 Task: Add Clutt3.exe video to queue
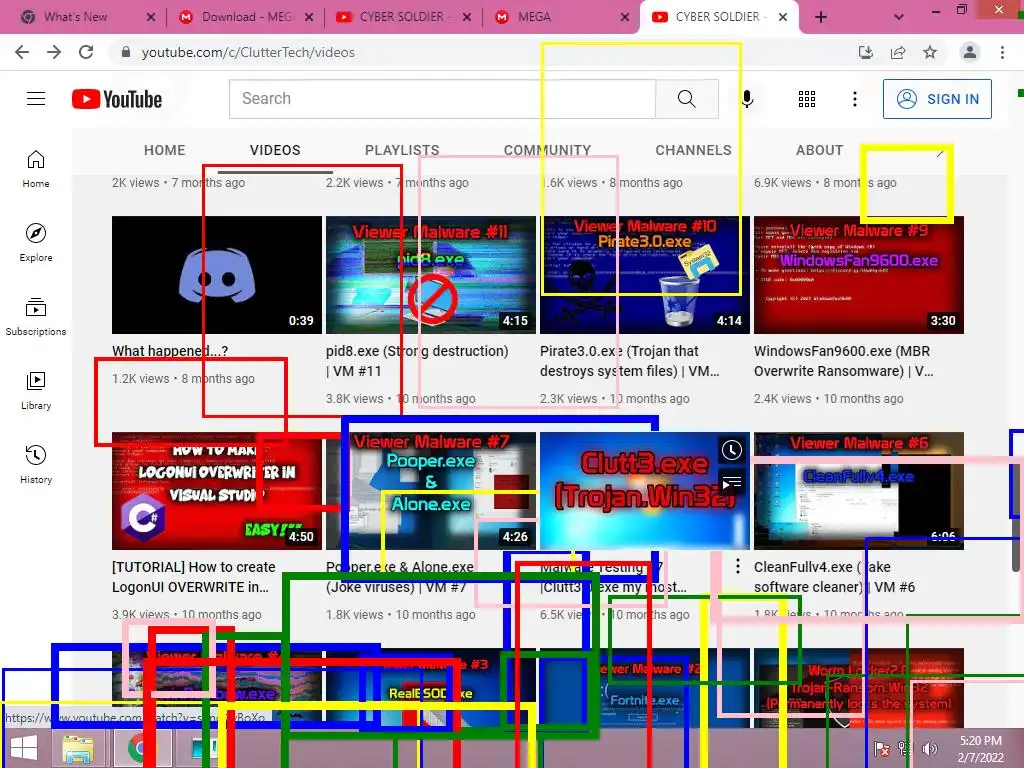[x=731, y=483]
